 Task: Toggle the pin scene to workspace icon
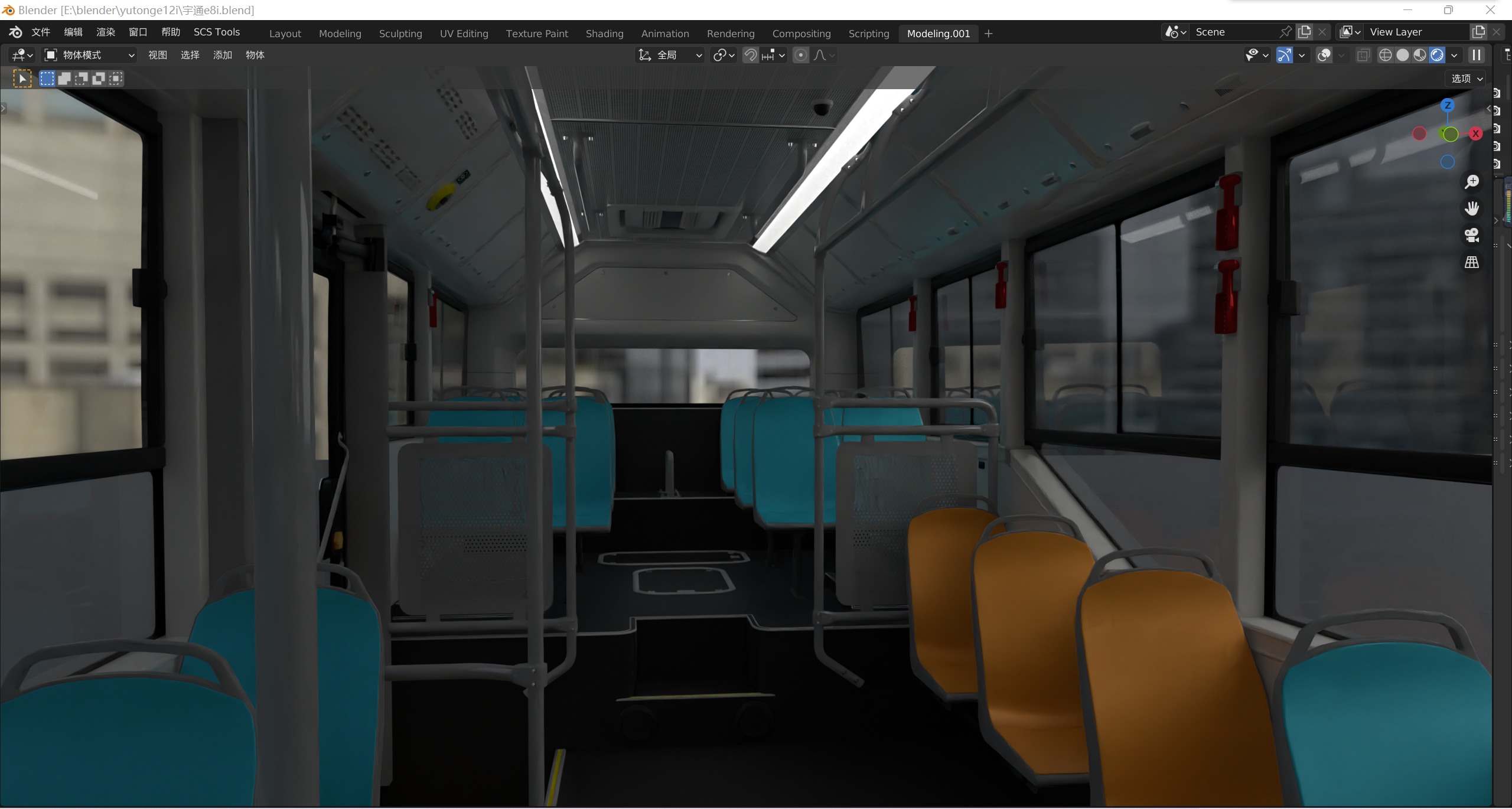tap(1286, 32)
